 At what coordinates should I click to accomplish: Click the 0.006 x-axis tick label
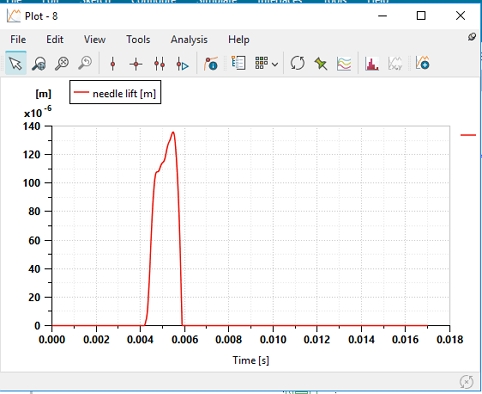point(185,339)
